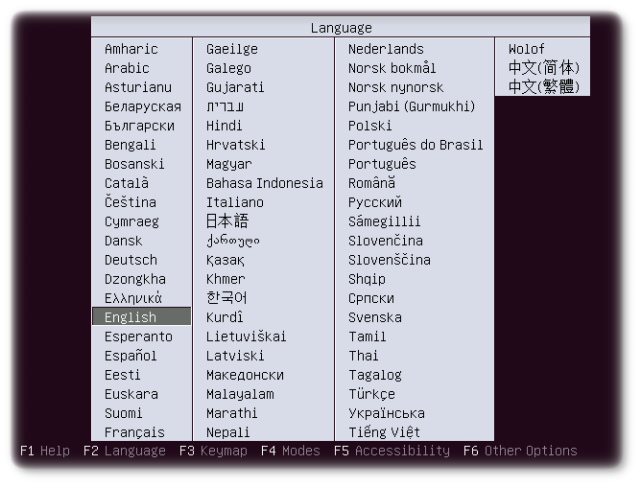Open F2 Language menu
Viewport: 640px width, 486px height.
(125, 451)
